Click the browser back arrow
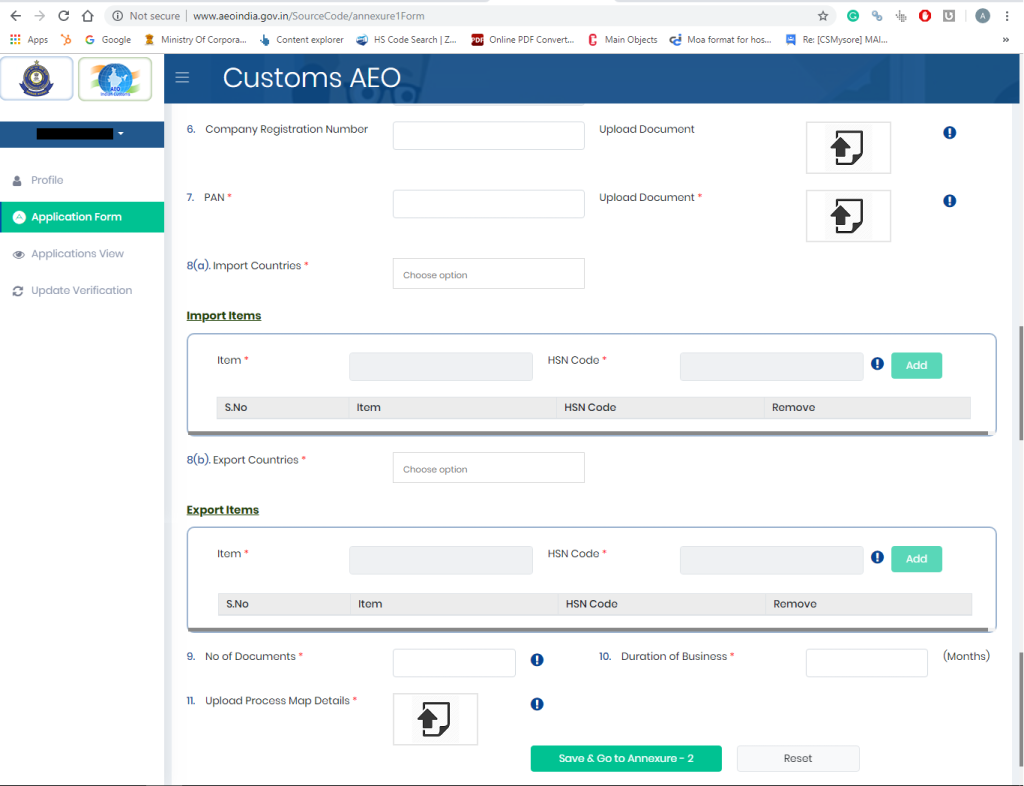The height and width of the screenshot is (786, 1024). pyautogui.click(x=16, y=16)
